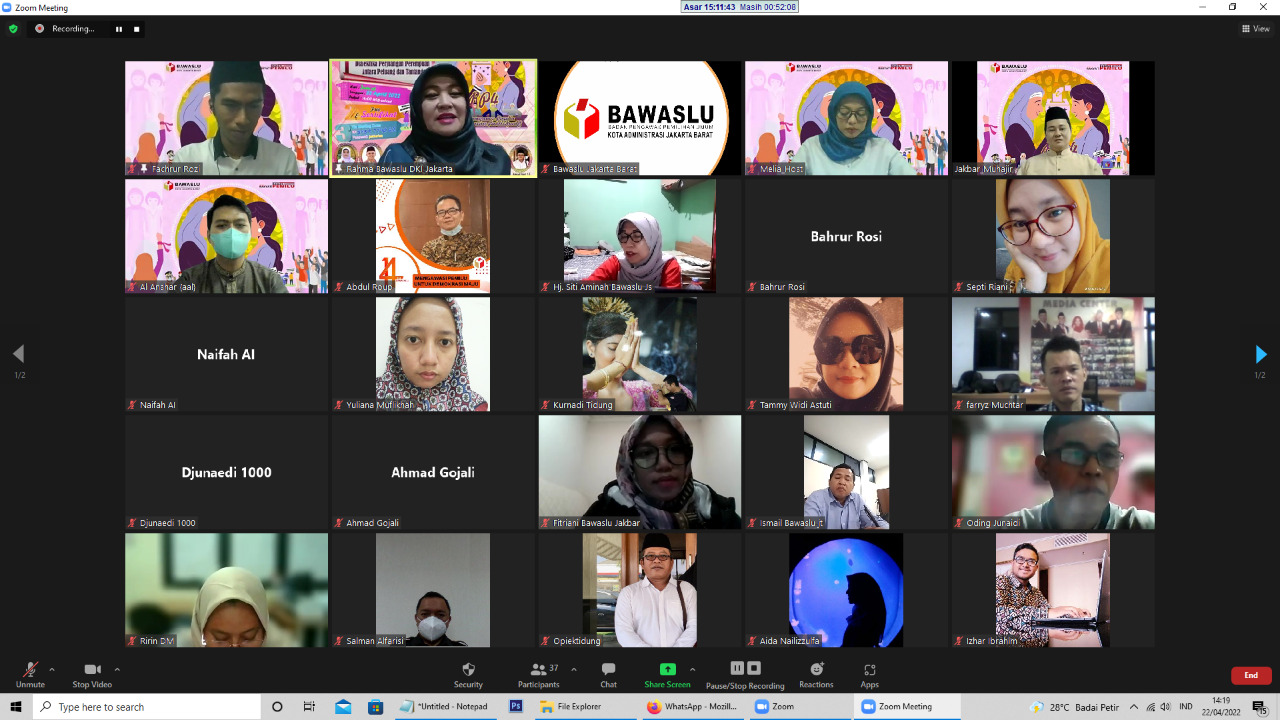Expand audio options arrow beside Unmute
The image size is (1280, 720).
(52, 669)
